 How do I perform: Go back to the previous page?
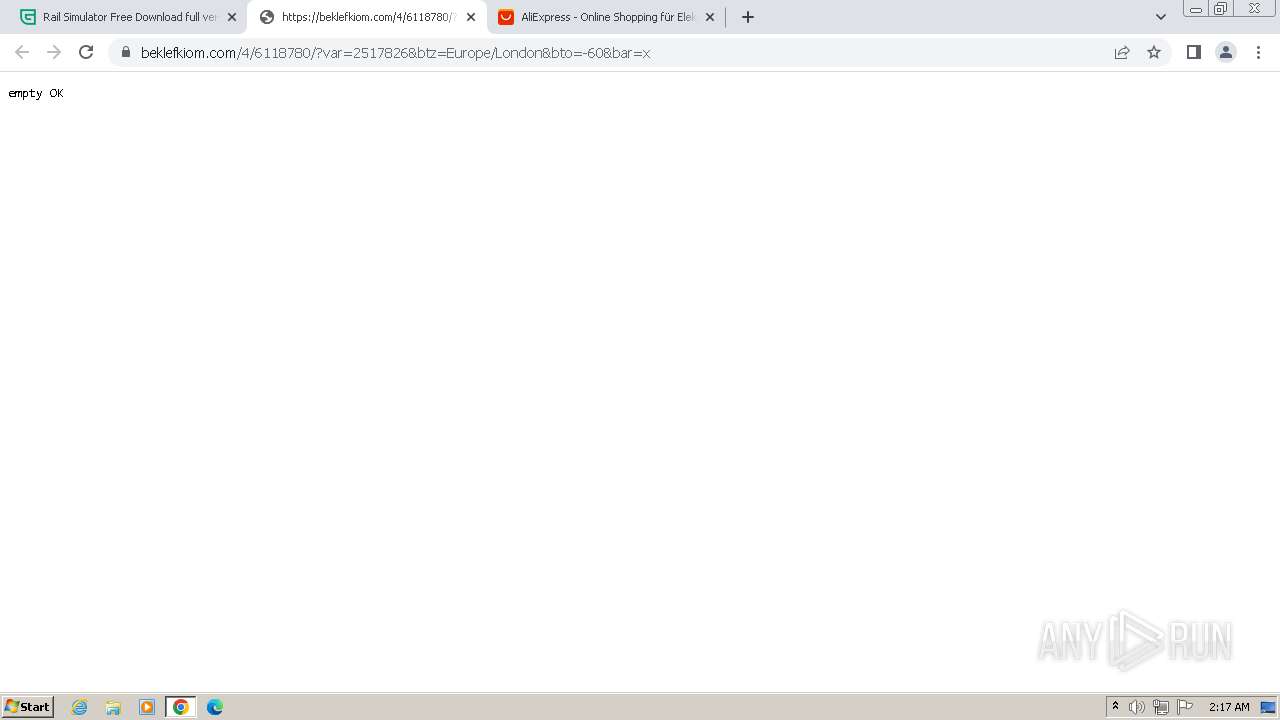[22, 52]
